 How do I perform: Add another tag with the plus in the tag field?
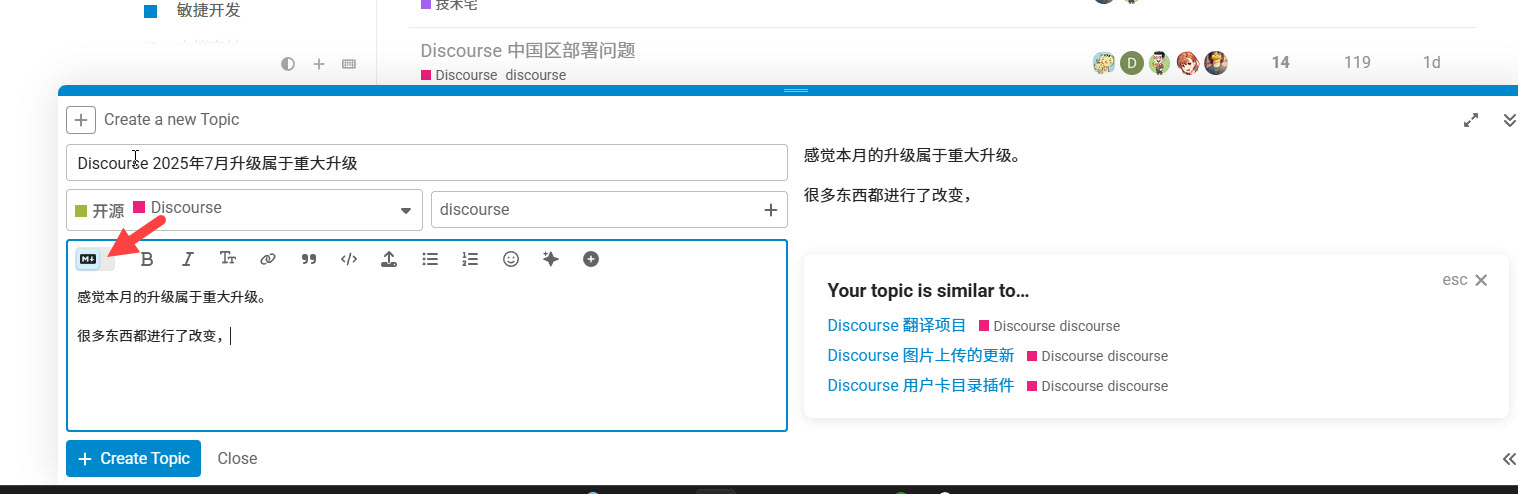pyautogui.click(x=770, y=210)
